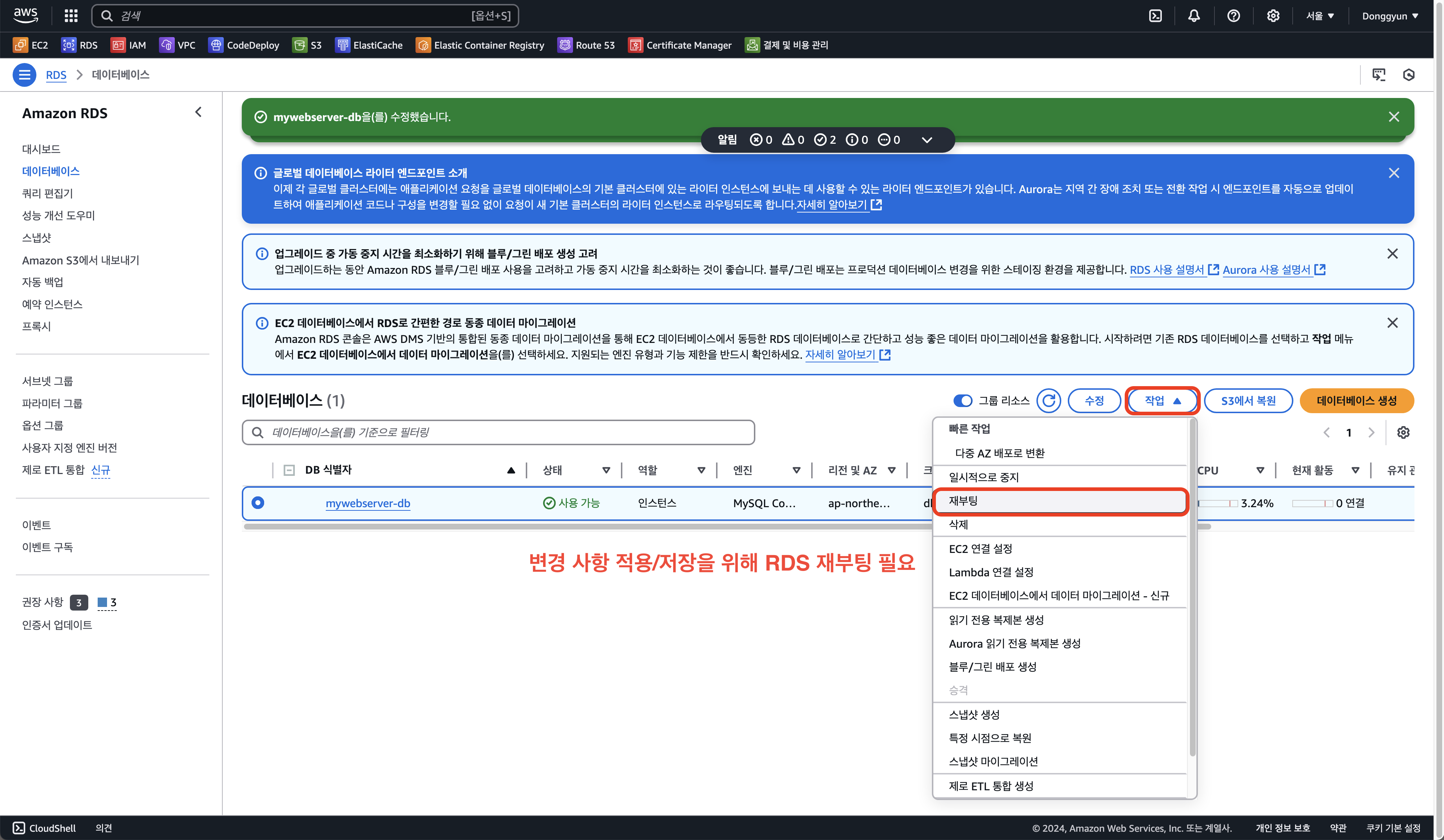The image size is (1444, 840).
Task: Open RDS shortcut in favorites bar
Action: point(80,45)
